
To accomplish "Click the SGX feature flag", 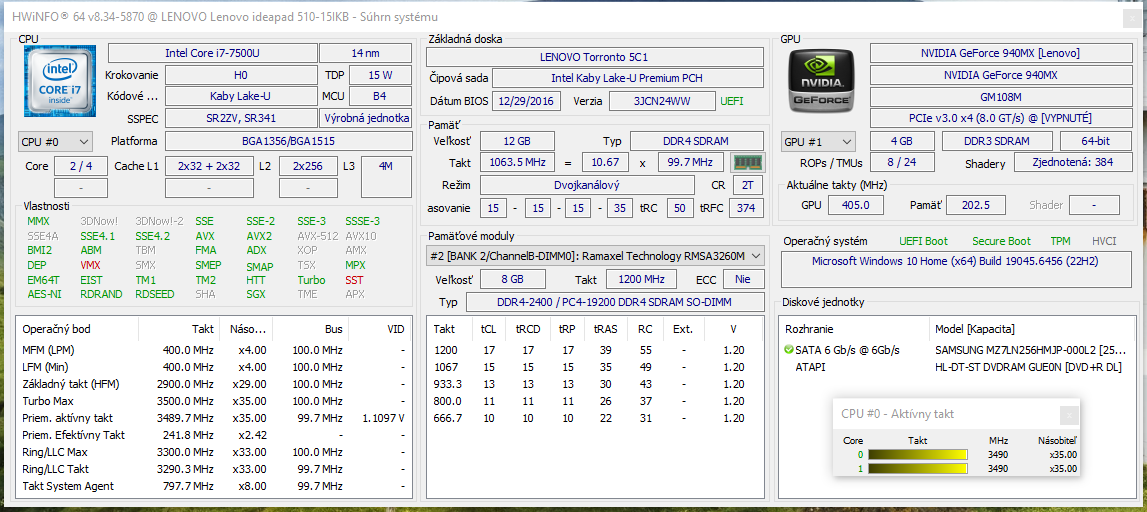I will click(x=255, y=294).
